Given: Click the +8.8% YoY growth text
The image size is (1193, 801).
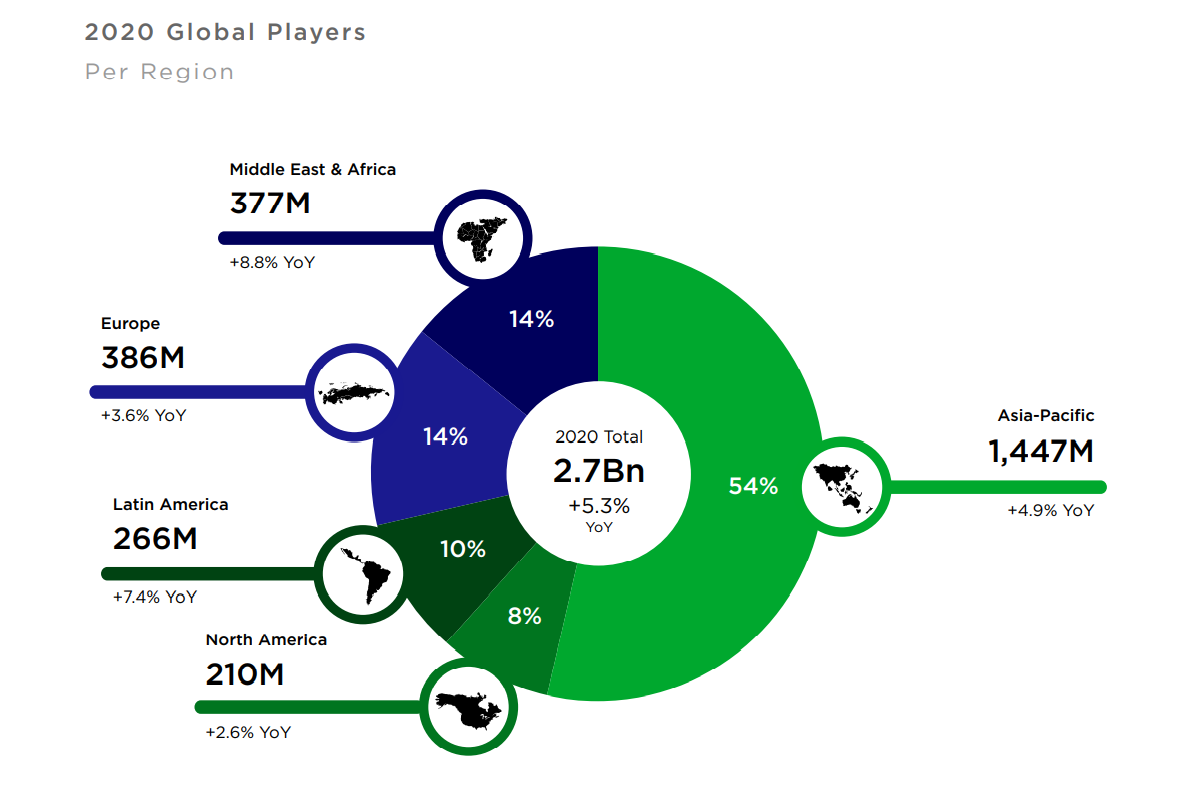Looking at the screenshot, I should tap(272, 264).
